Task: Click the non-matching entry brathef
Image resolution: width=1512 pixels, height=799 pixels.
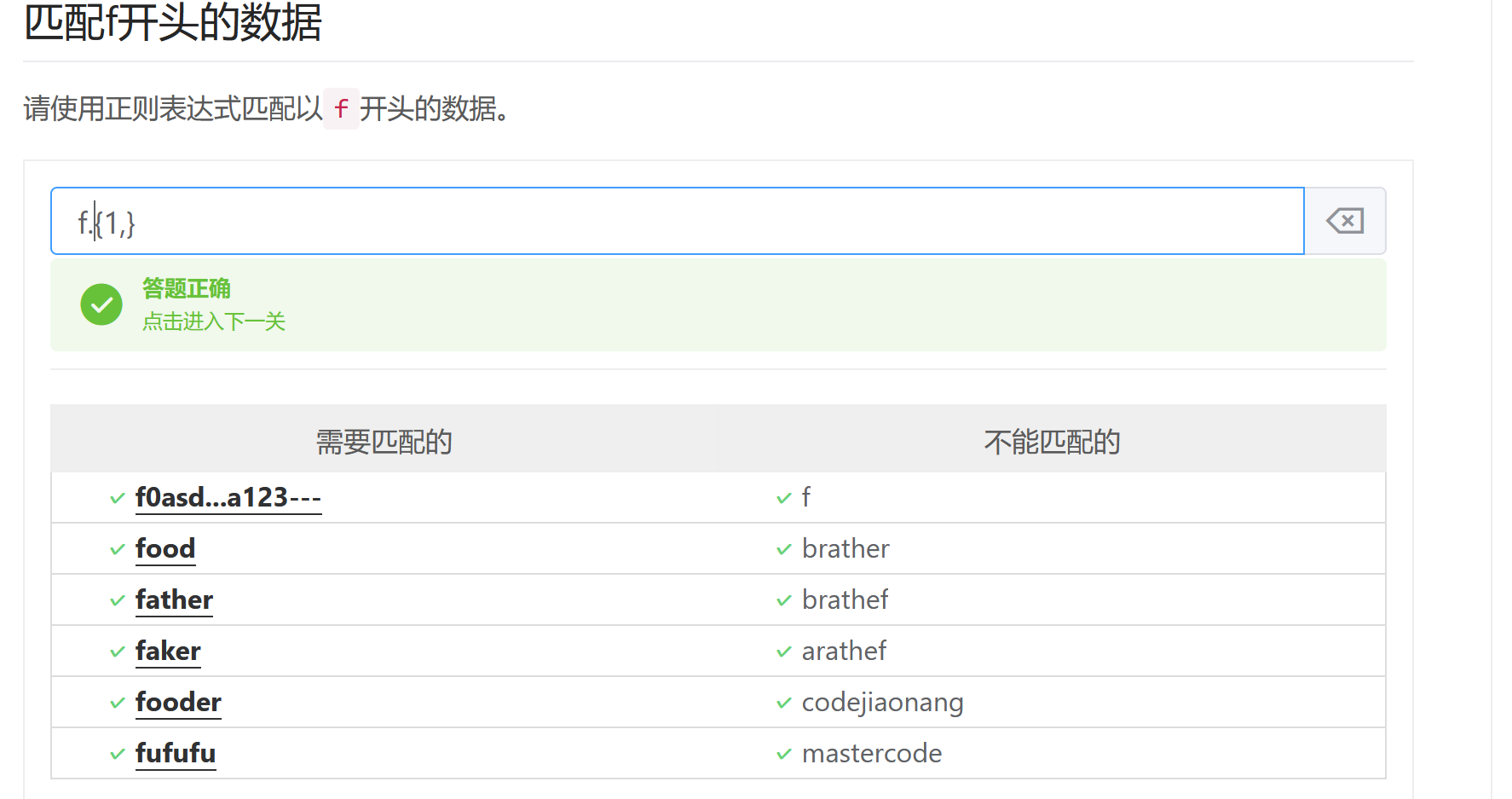Action: (x=845, y=599)
